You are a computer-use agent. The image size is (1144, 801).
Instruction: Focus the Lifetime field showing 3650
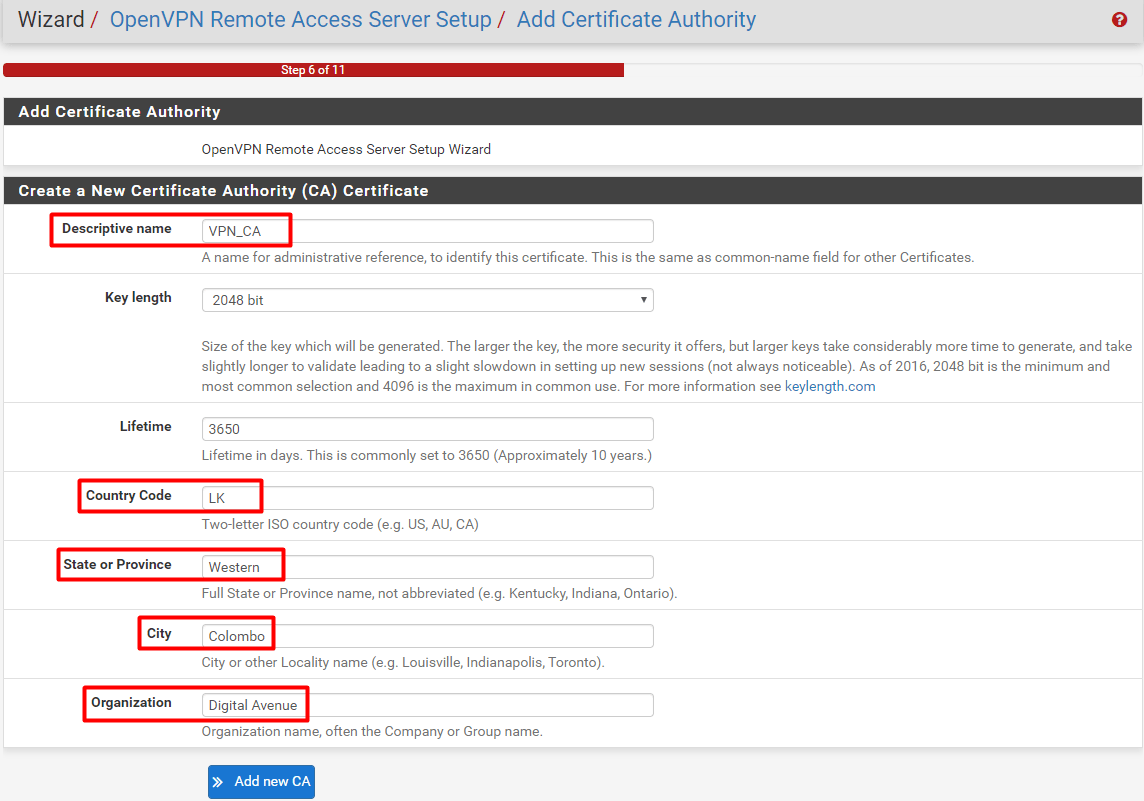point(427,429)
